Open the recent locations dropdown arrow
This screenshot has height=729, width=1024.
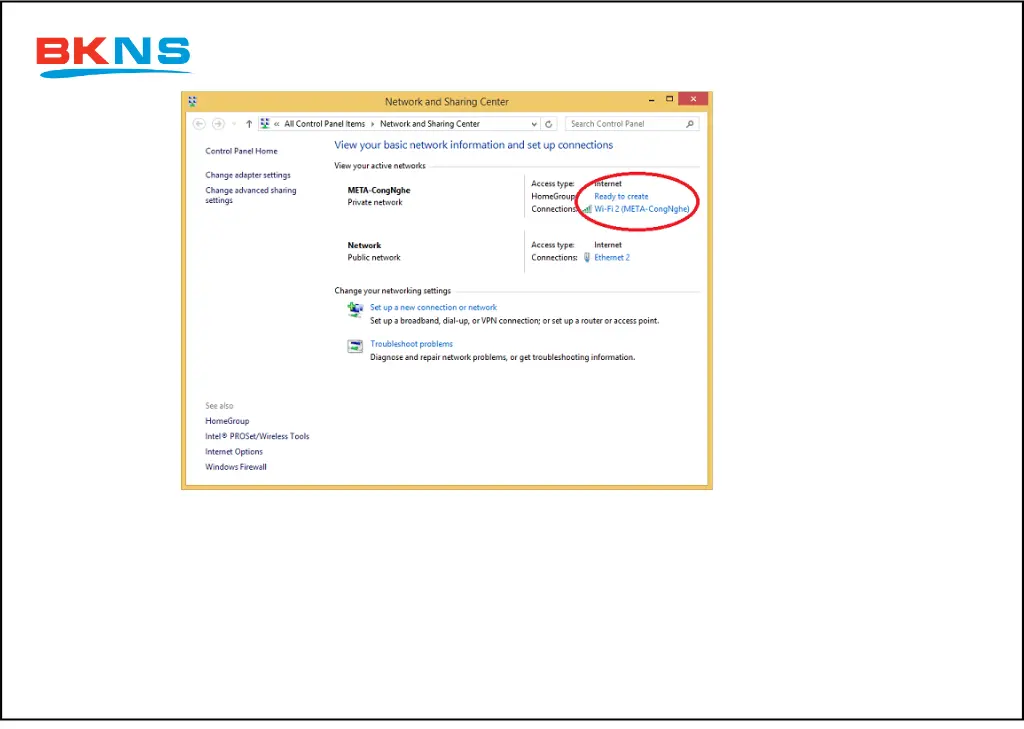(x=234, y=124)
